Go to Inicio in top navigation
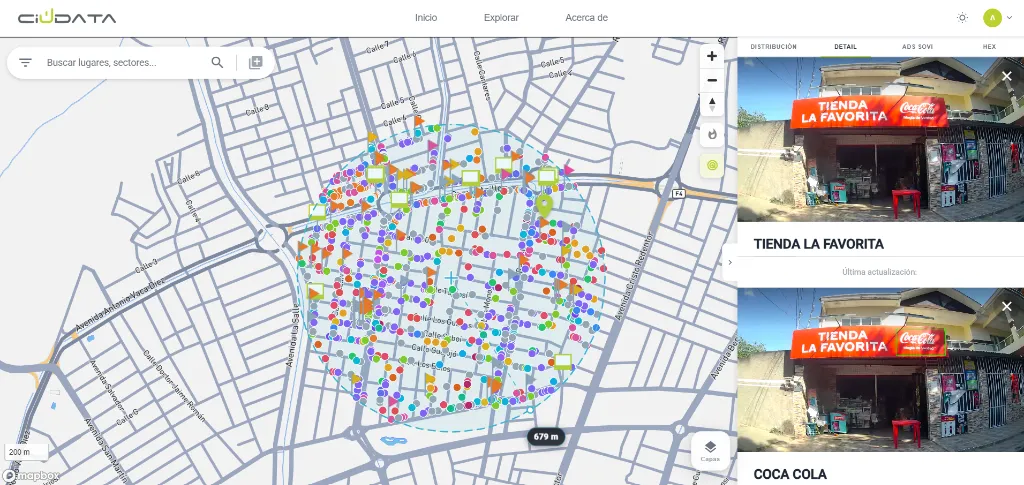The width and height of the screenshot is (1024, 485). pos(426,18)
